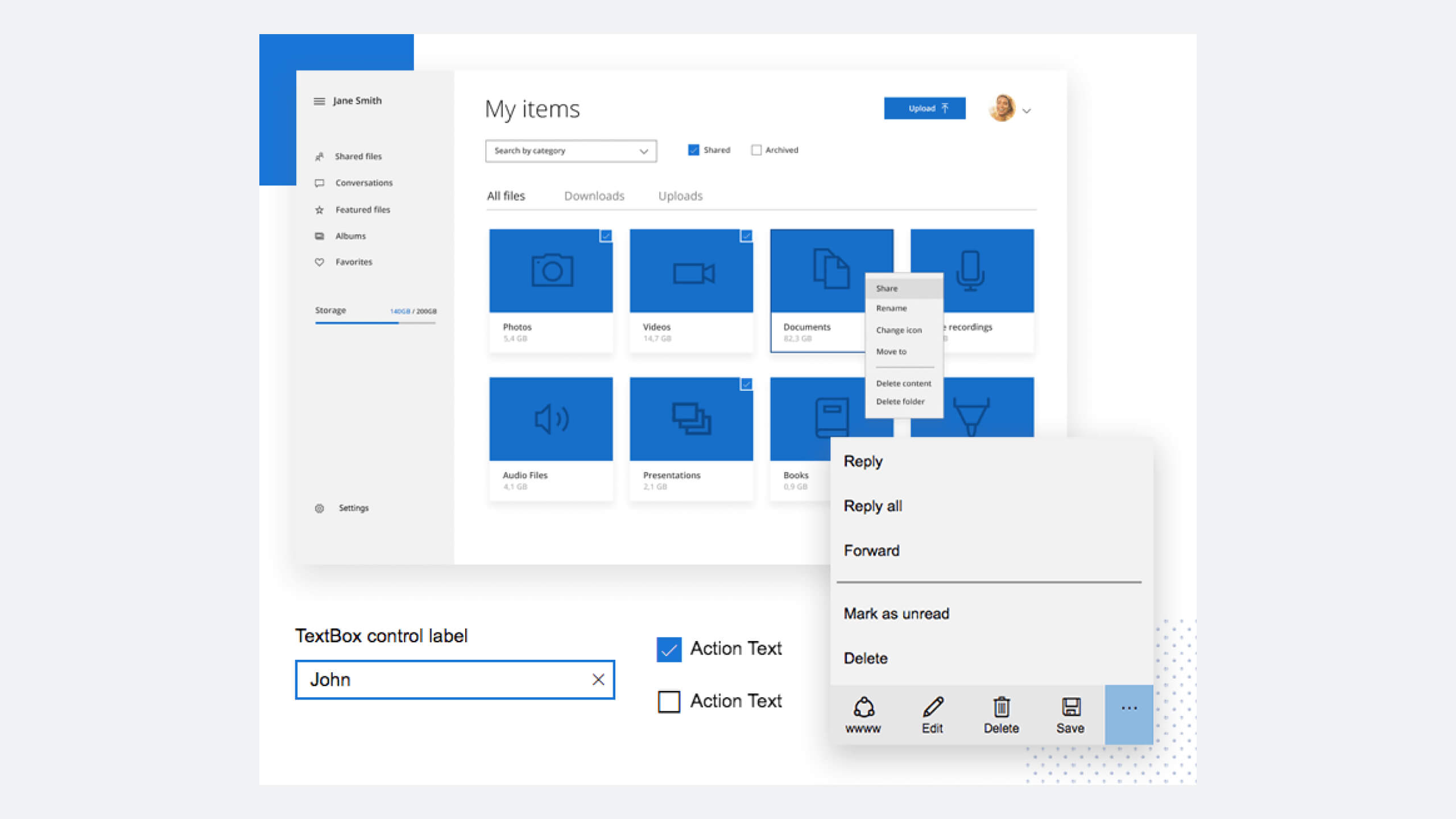Choose Reply all from the menu
This screenshot has height=819, width=1456.
pyautogui.click(x=872, y=506)
